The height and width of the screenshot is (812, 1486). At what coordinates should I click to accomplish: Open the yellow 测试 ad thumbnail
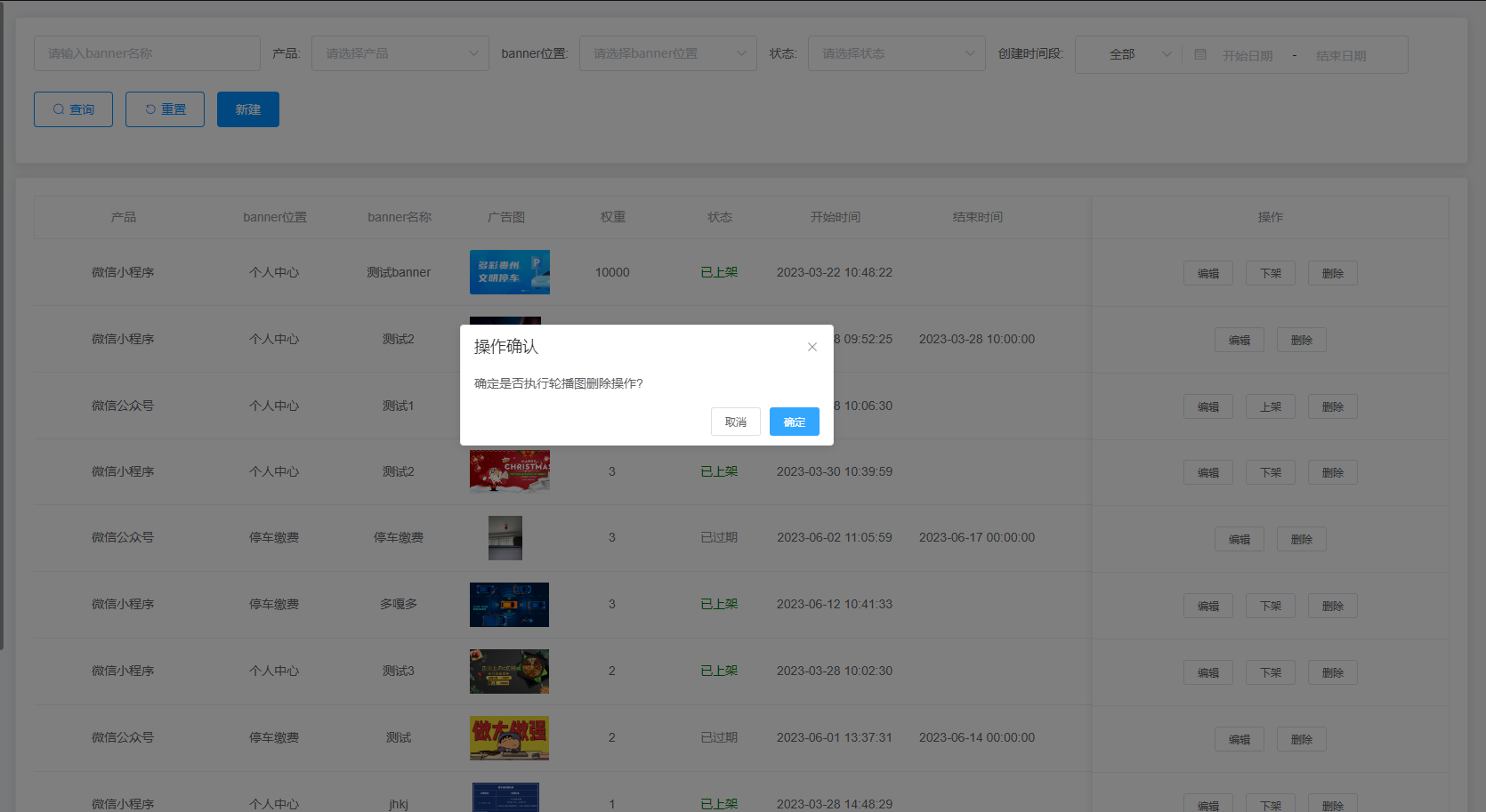click(509, 738)
